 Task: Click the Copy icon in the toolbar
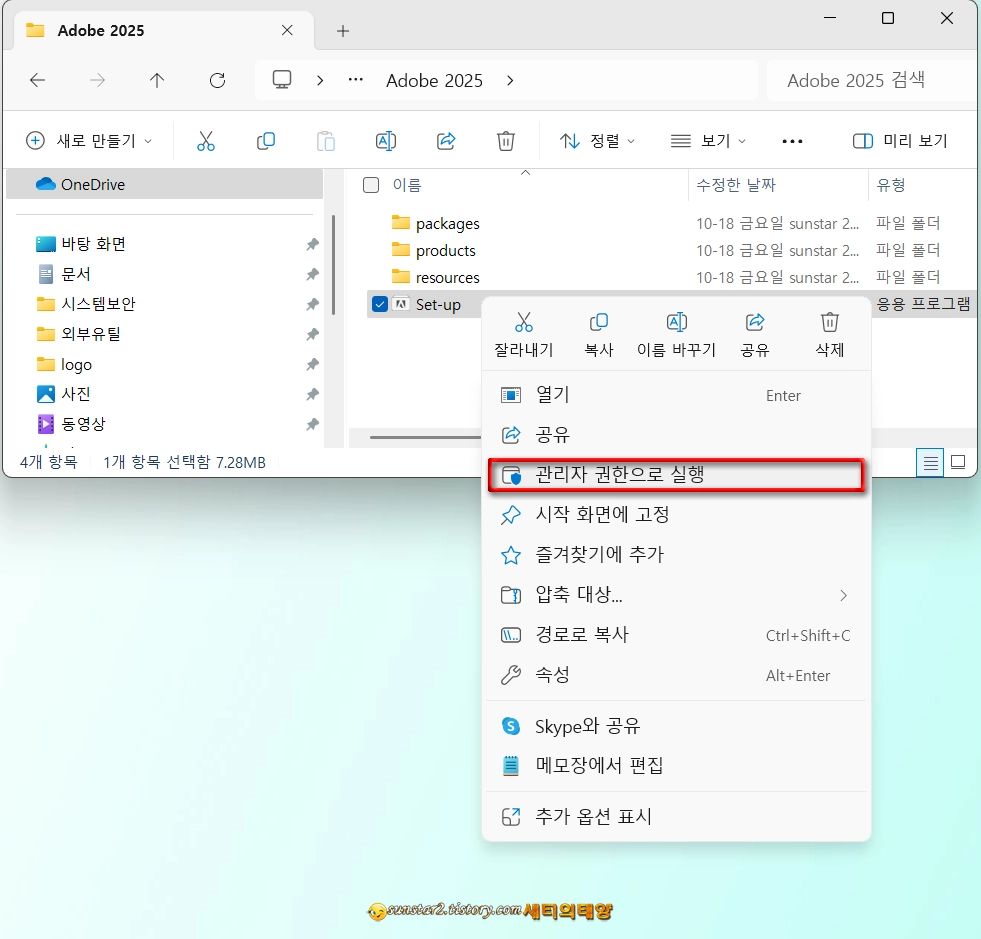pos(266,141)
